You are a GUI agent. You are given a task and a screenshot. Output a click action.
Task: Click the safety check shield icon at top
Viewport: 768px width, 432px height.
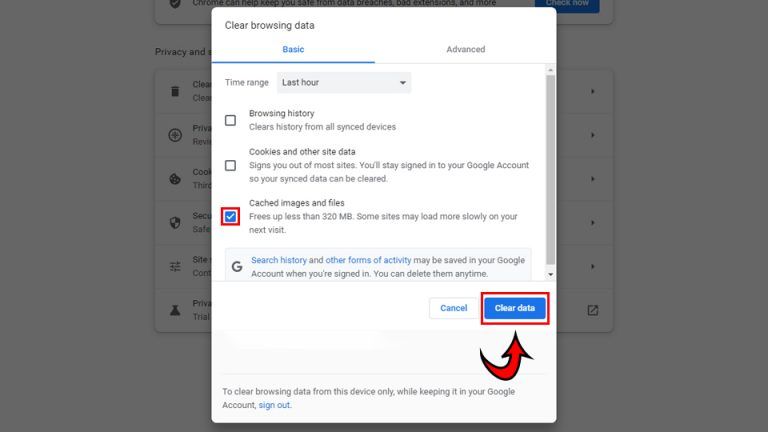click(x=175, y=4)
